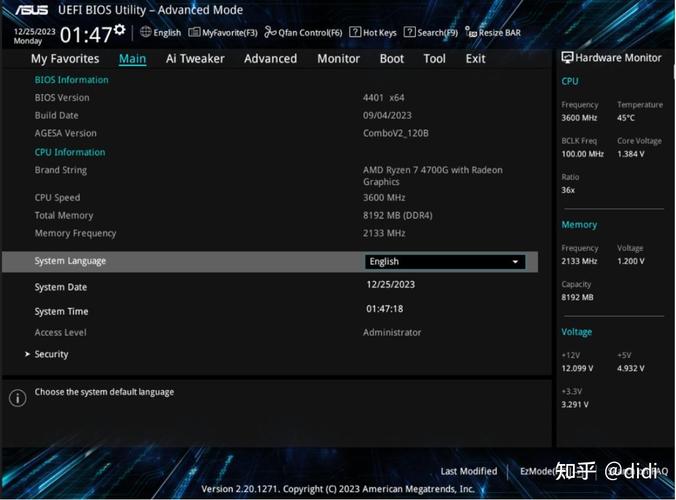676x500 pixels.
Task: Select the System Date value 12/25/2023
Action: (391, 284)
